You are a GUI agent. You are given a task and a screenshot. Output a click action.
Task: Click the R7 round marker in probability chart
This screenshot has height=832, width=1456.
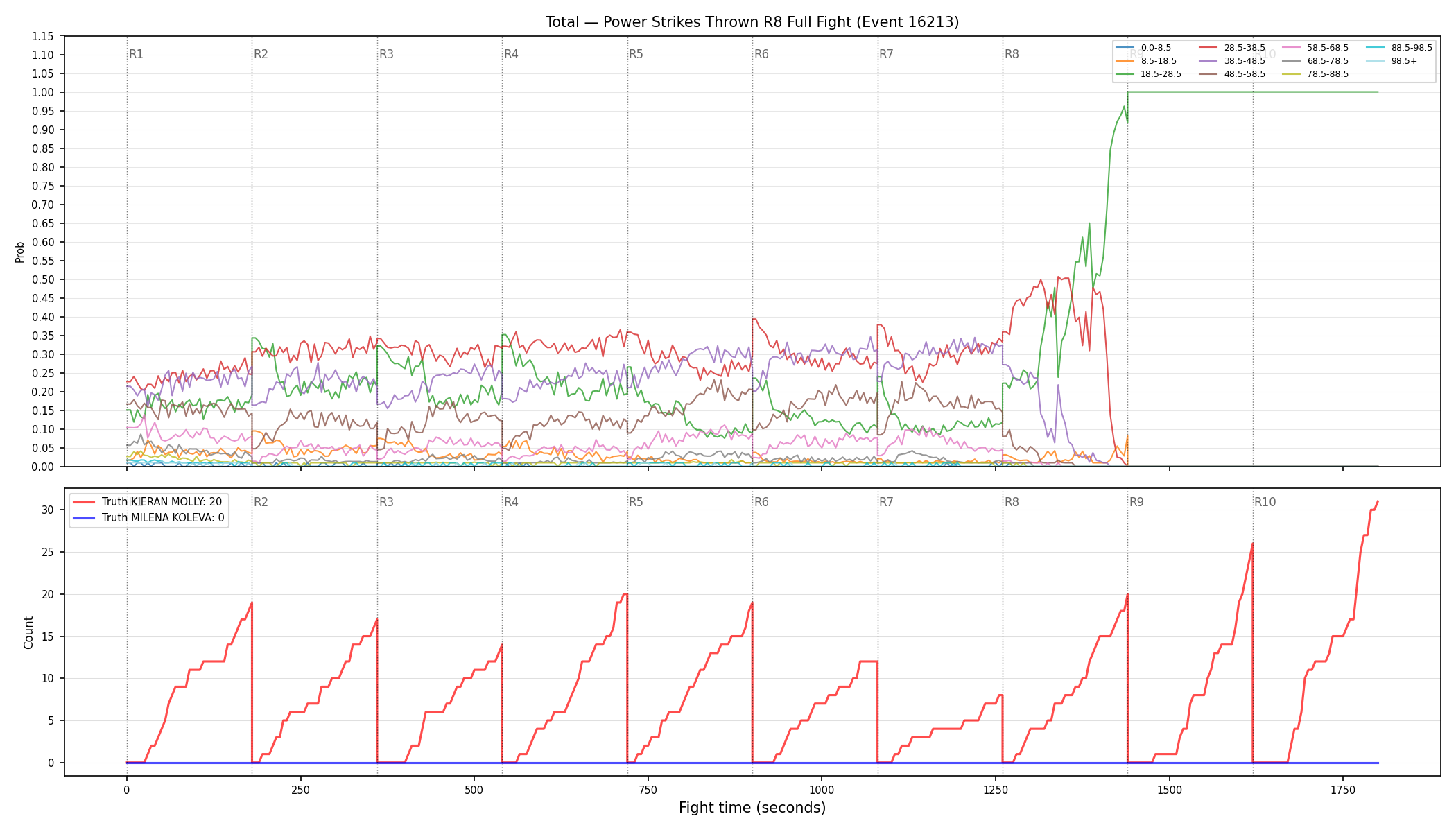tap(886, 54)
